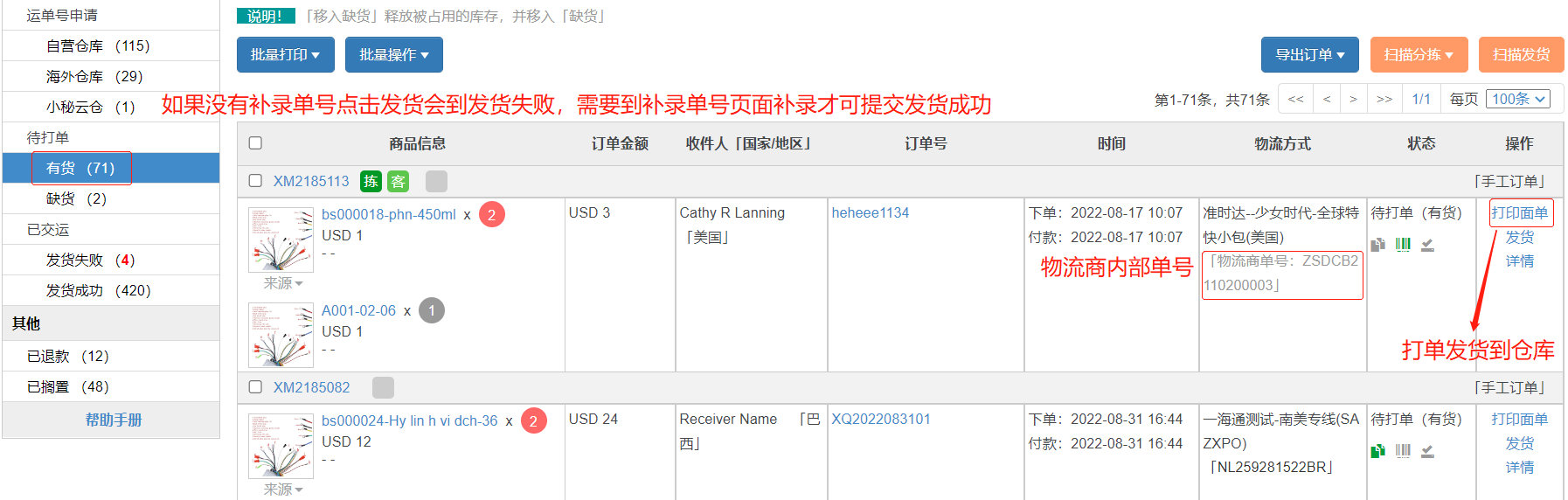
Task: Click recipient name Cathy R Lanning
Action: click(x=732, y=212)
